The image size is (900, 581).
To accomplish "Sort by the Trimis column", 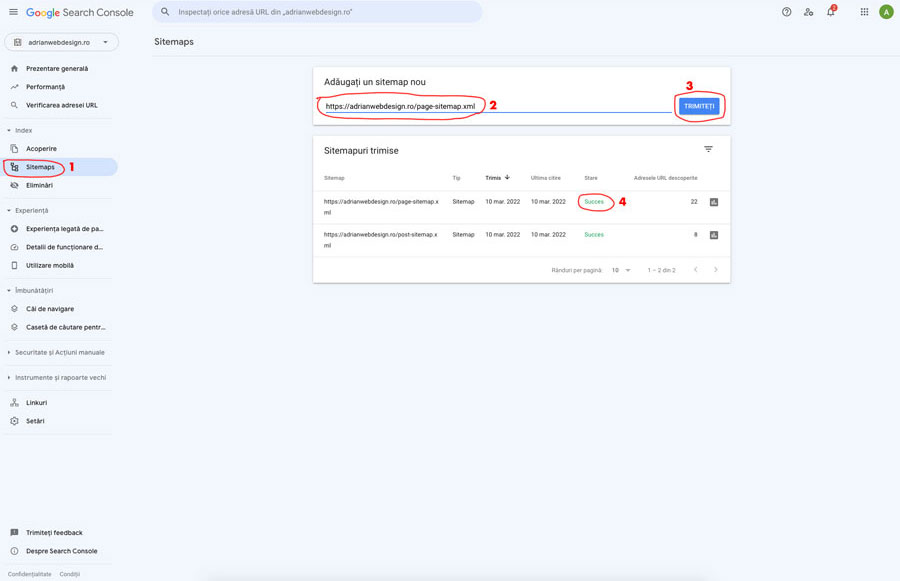I will coord(498,178).
